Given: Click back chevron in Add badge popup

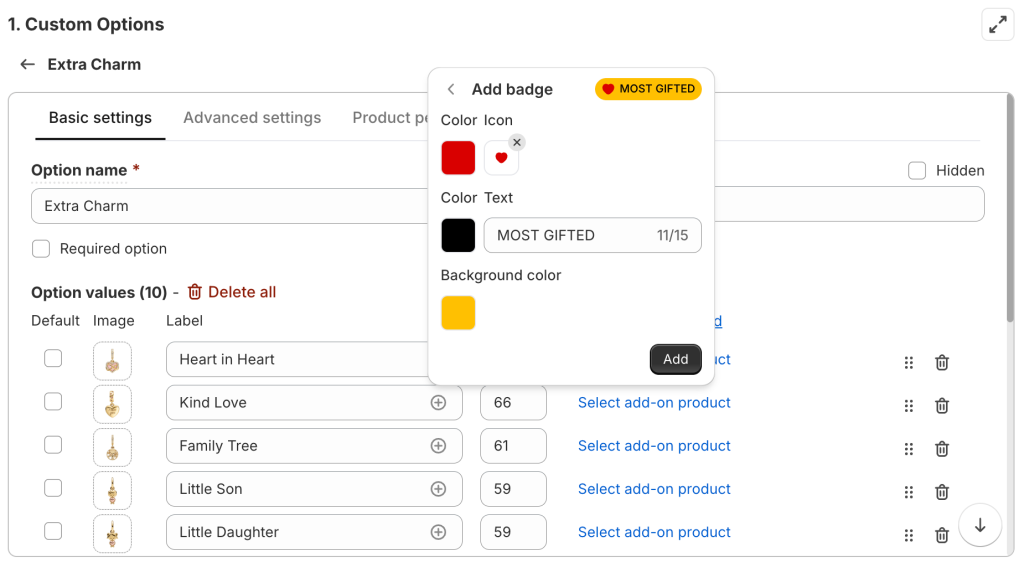Looking at the screenshot, I should (451, 89).
